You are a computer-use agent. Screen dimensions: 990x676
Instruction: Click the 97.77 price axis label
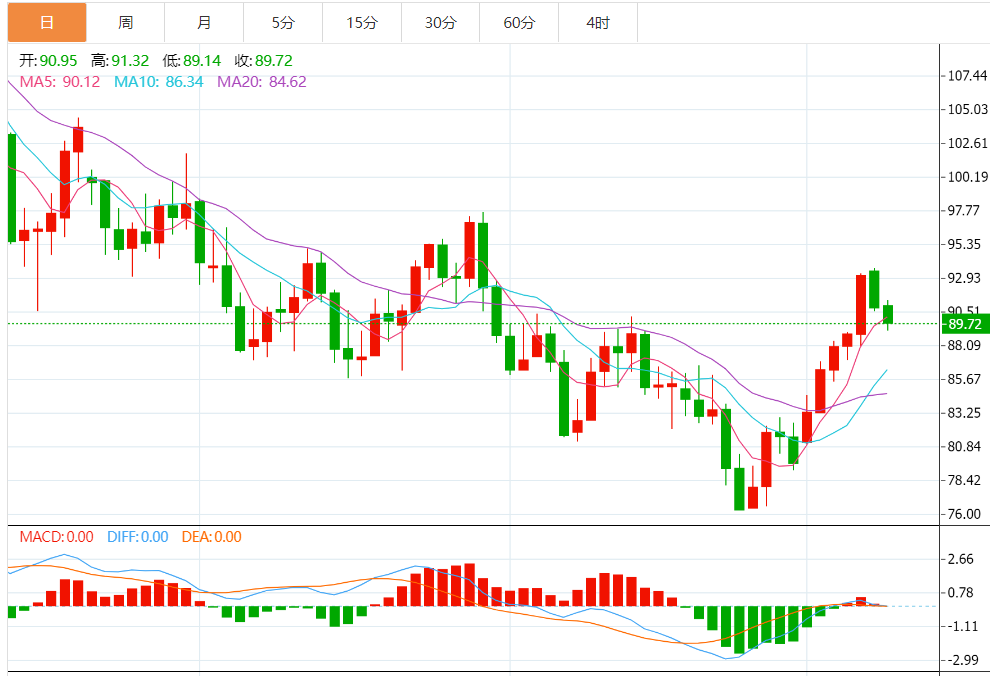click(x=963, y=210)
